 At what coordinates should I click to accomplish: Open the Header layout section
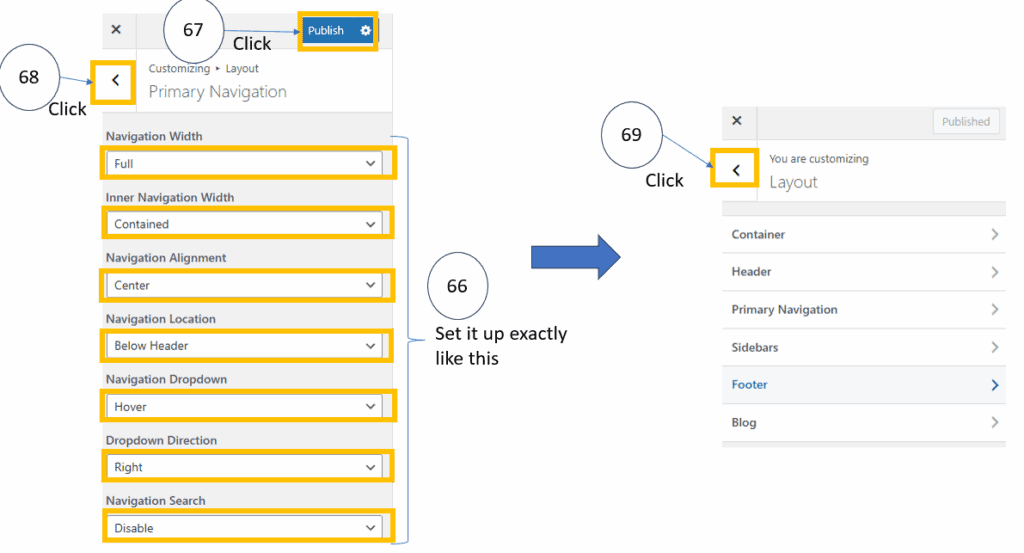click(x=862, y=272)
